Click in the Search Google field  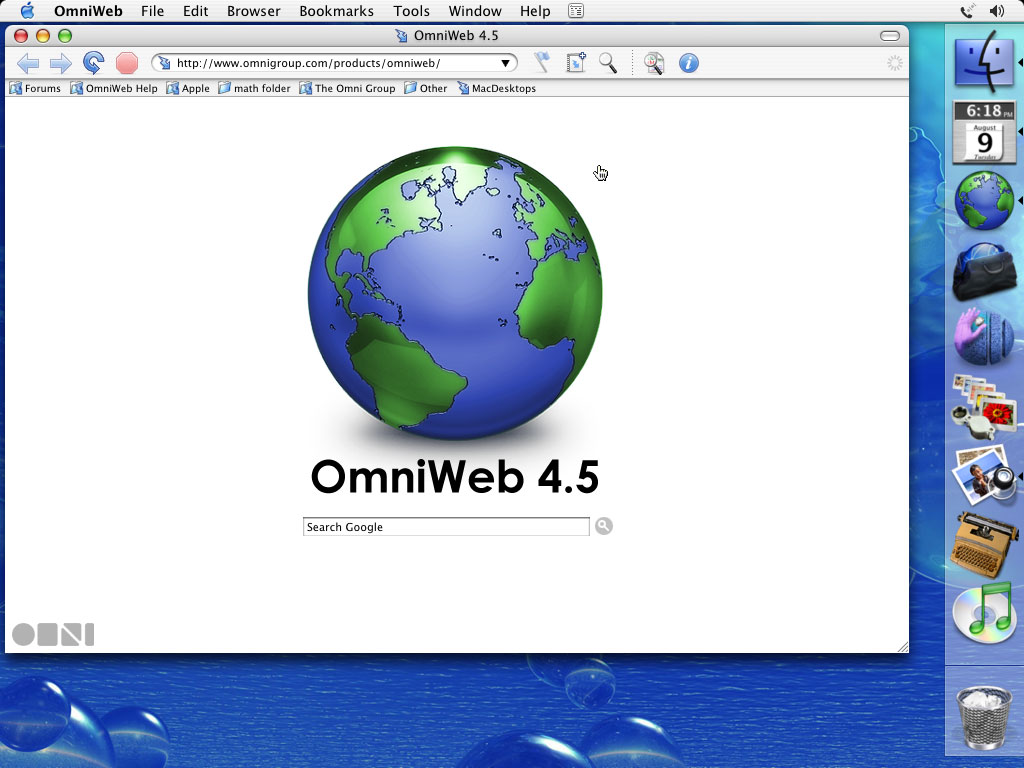tap(446, 526)
